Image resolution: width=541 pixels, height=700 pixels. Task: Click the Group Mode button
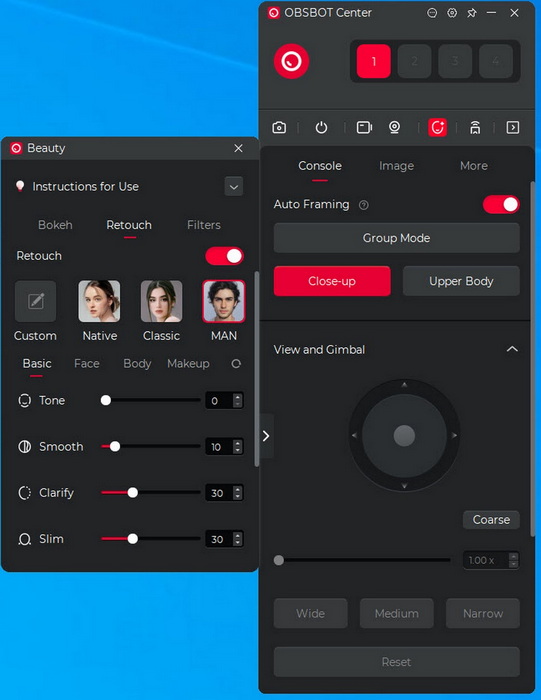click(x=396, y=238)
